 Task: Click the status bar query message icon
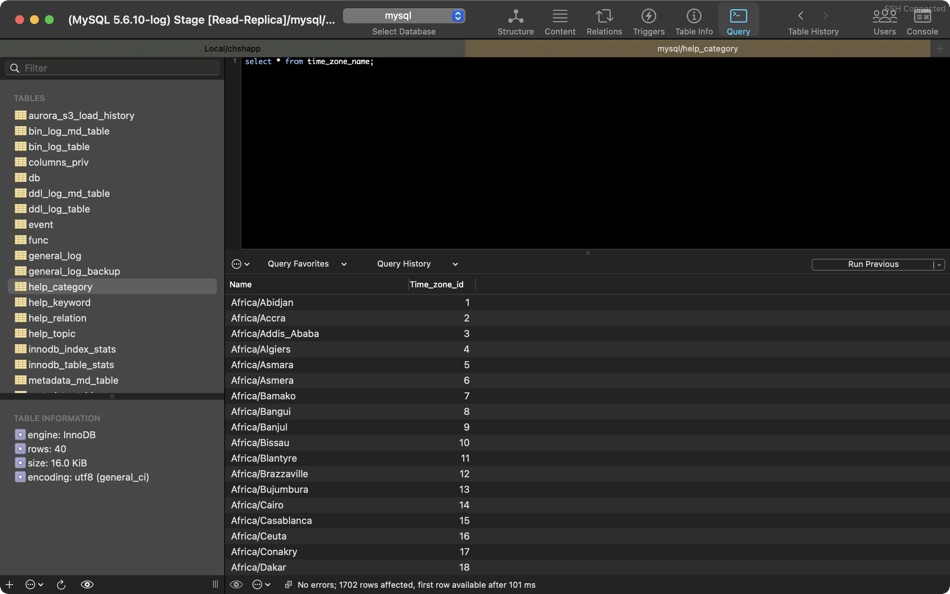288,585
